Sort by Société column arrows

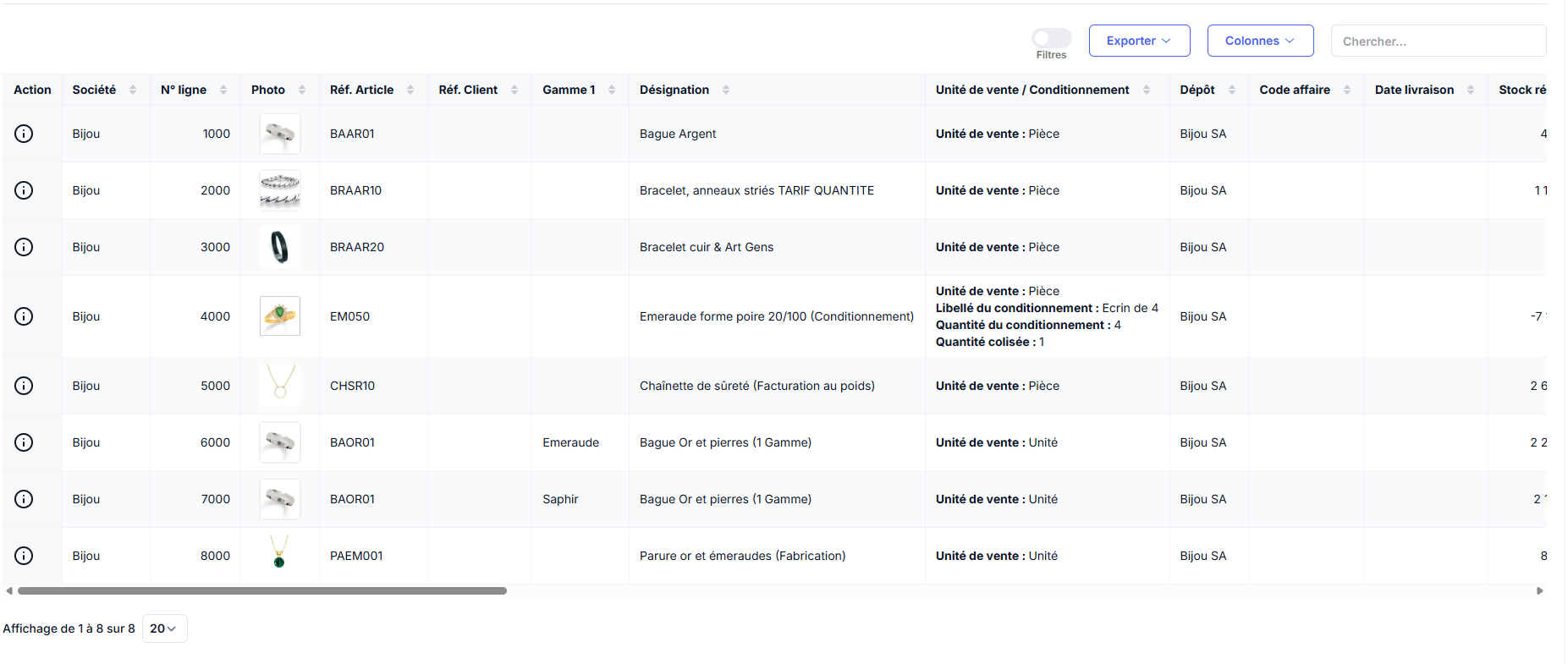tap(133, 90)
